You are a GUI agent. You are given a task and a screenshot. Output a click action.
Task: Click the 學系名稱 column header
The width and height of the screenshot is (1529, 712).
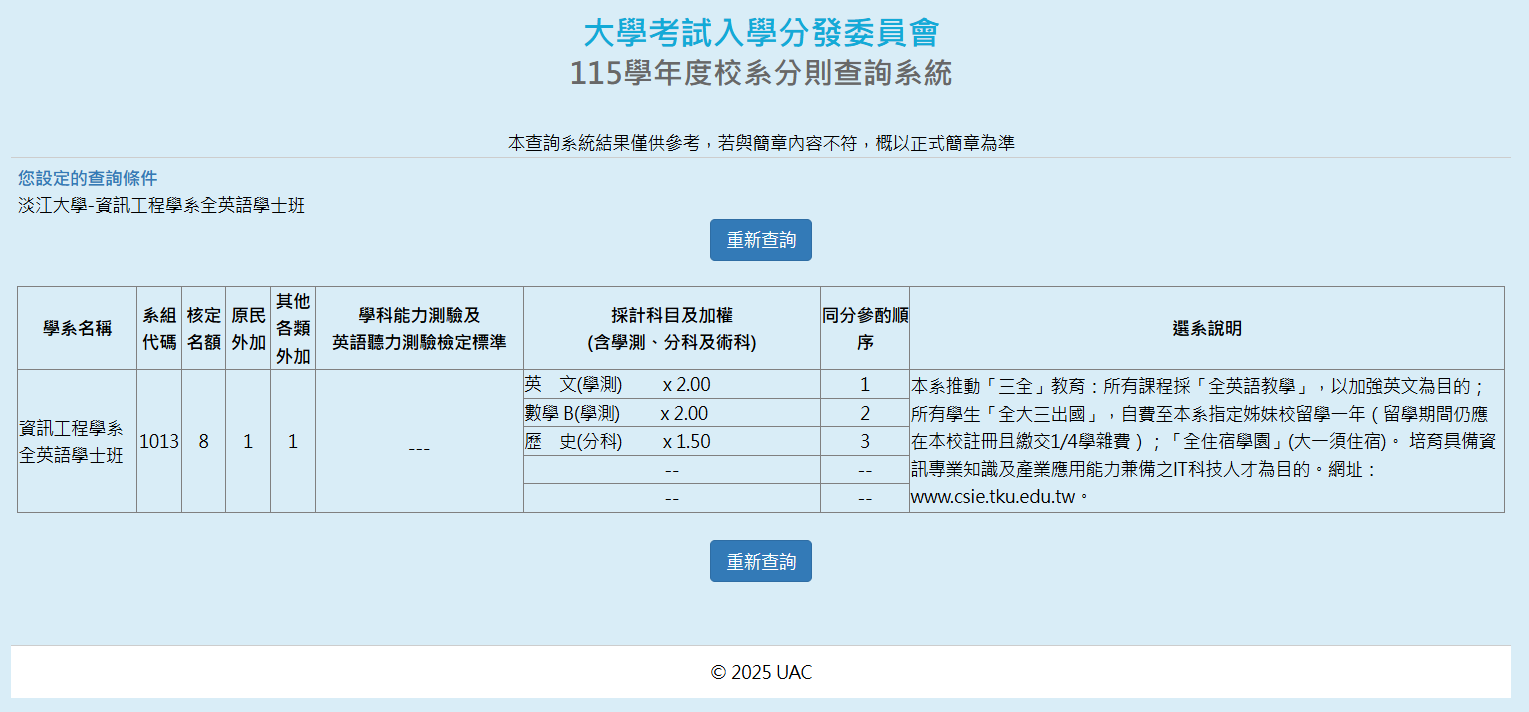coord(77,328)
